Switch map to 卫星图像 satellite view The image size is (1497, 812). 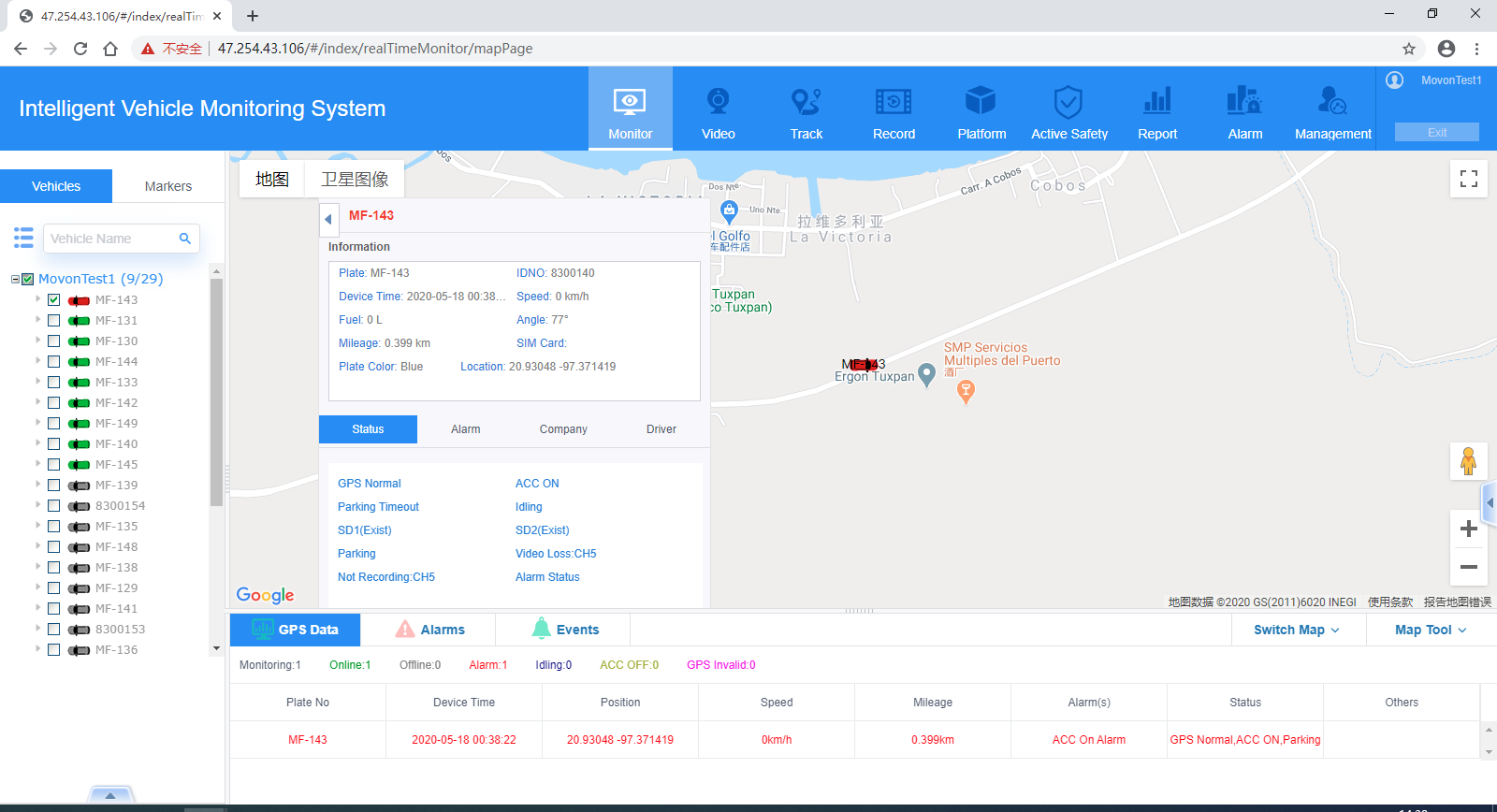tap(355, 179)
